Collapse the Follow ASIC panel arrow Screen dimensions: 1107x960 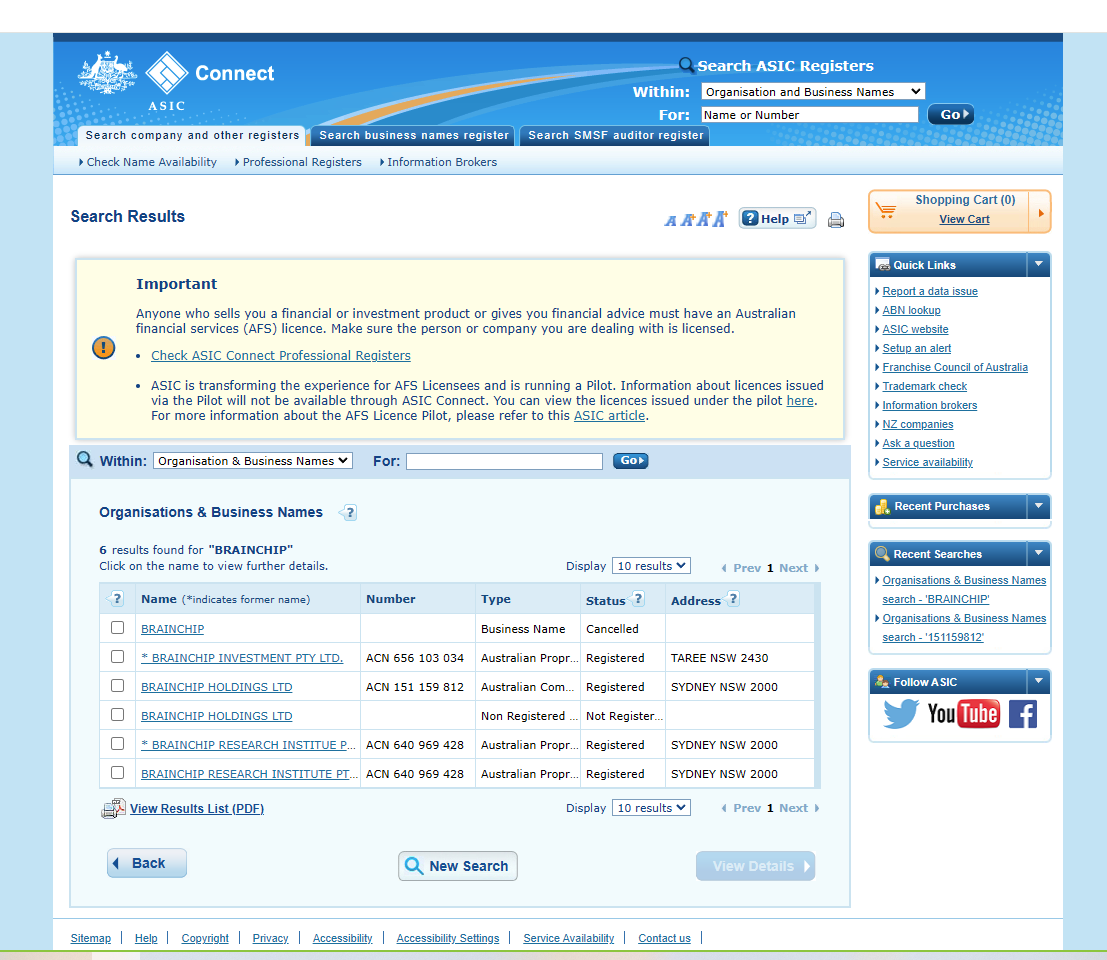[x=1039, y=682]
